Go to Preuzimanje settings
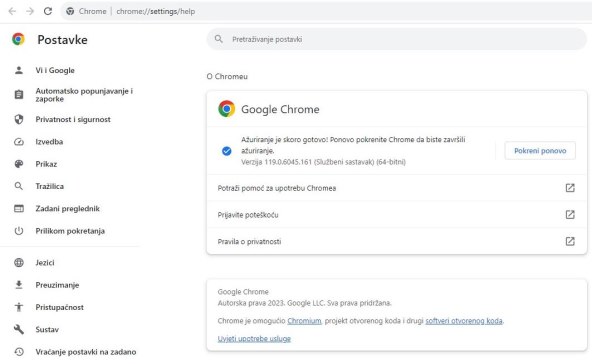Screen dimensions: 592x364 click(x=57, y=285)
